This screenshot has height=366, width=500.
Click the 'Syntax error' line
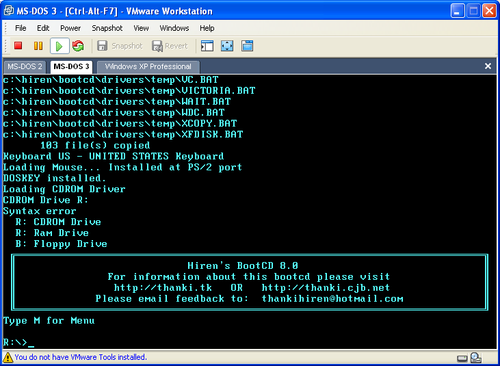[40, 211]
